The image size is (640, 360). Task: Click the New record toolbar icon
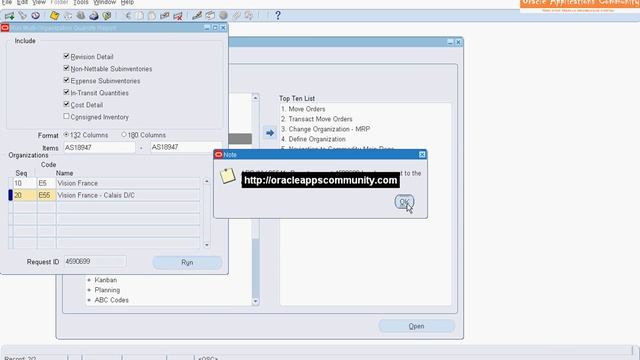(9, 16)
